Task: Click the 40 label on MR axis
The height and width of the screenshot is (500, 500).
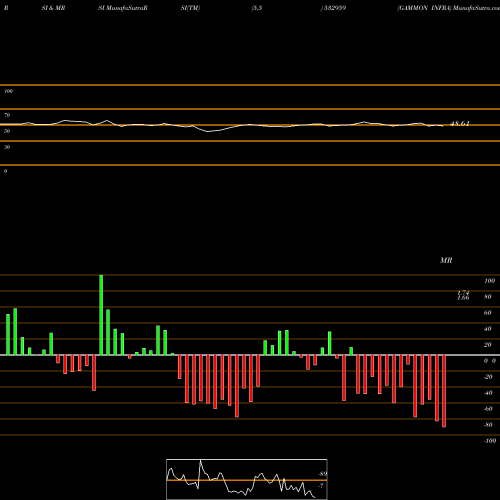Action: tap(488, 329)
